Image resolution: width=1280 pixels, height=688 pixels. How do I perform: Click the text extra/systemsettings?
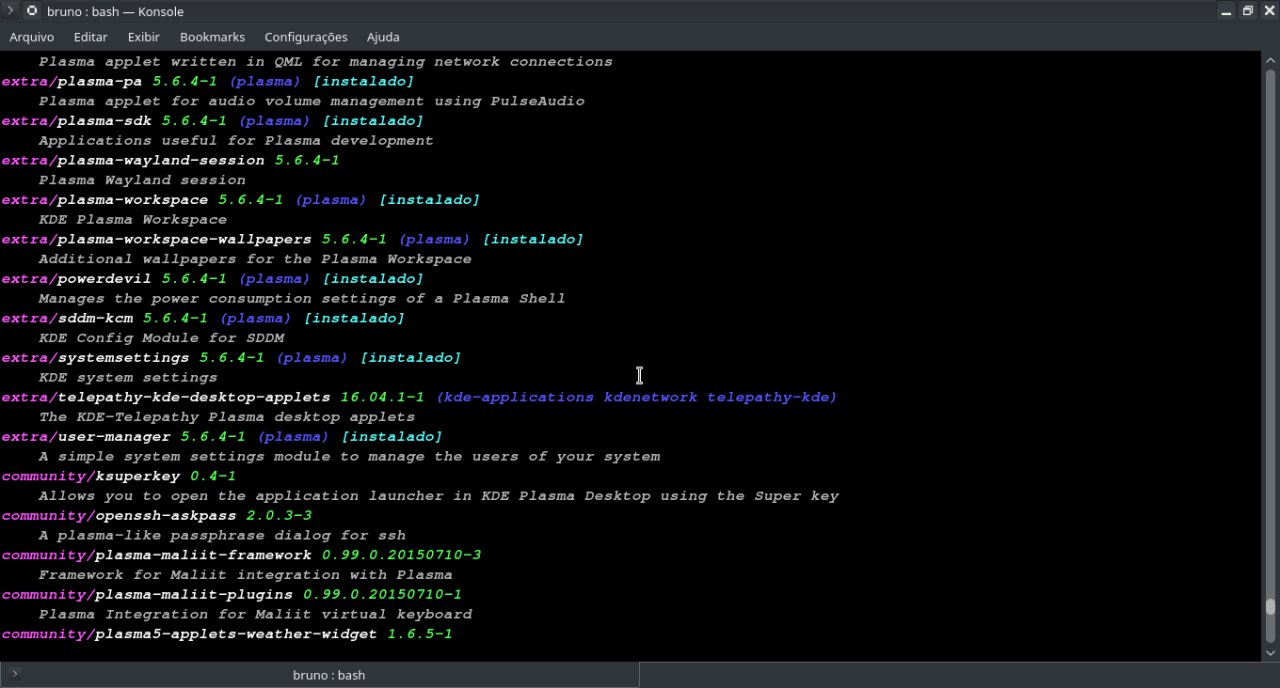click(x=95, y=358)
